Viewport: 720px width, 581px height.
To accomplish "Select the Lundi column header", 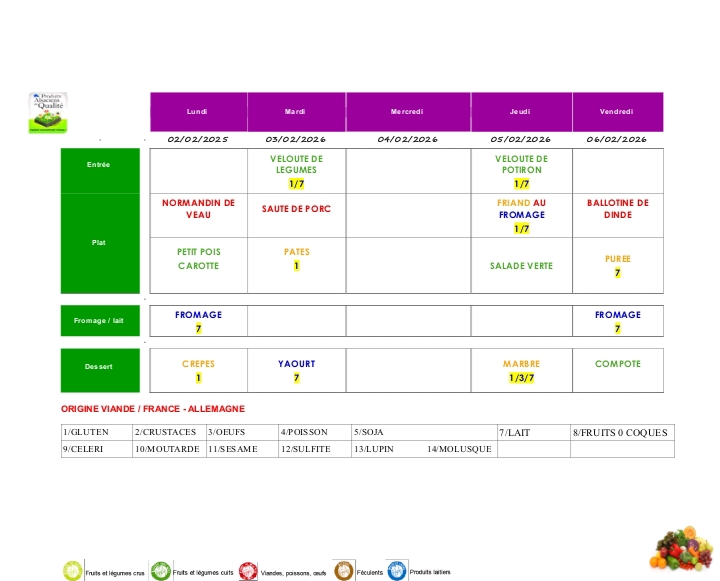I will click(x=198, y=112).
